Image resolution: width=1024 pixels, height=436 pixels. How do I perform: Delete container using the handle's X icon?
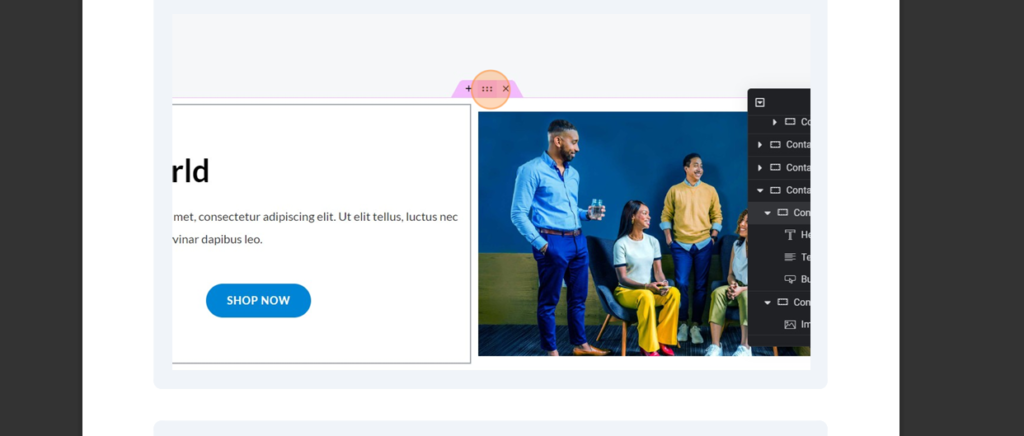506,89
